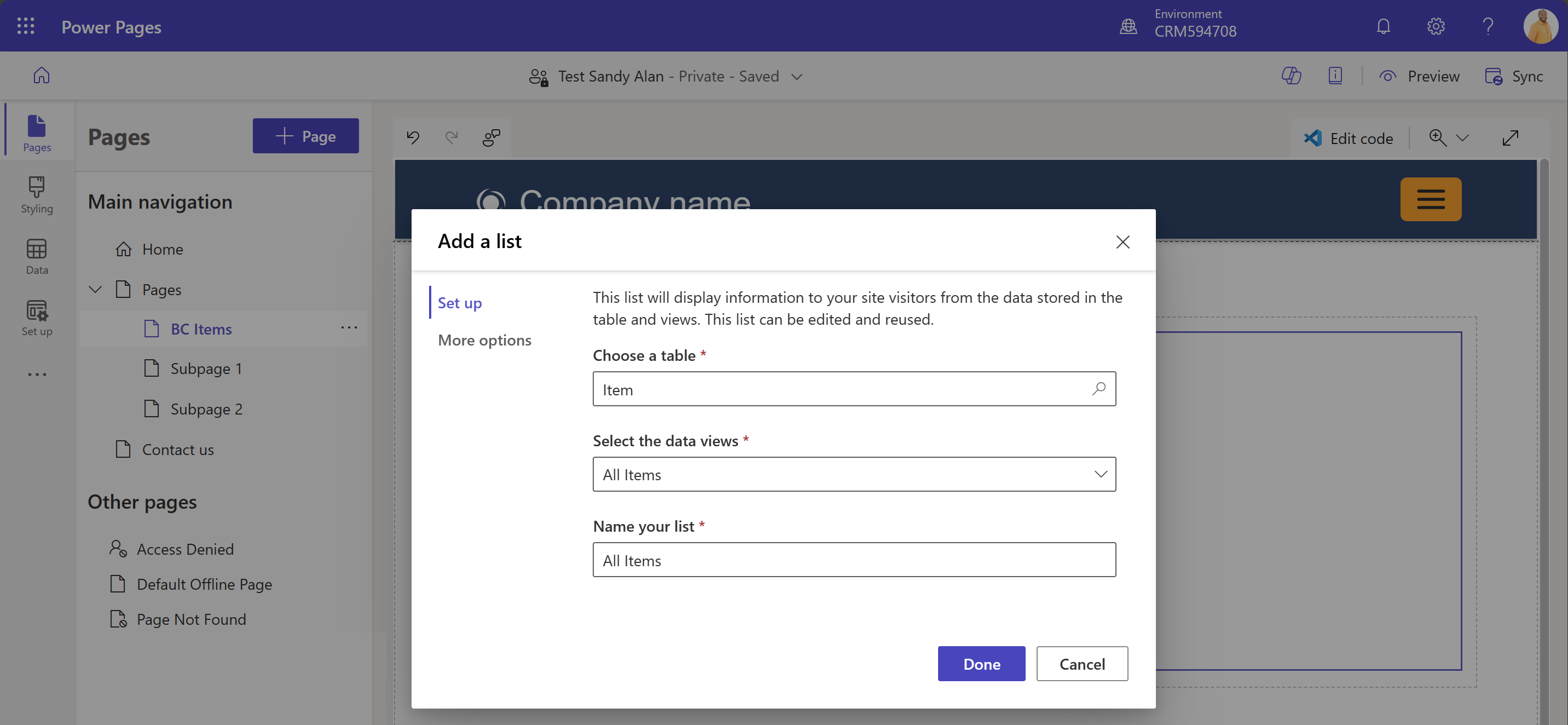Open the hamburger menu on the site header
Viewport: 1568px width, 725px height.
[1431, 199]
